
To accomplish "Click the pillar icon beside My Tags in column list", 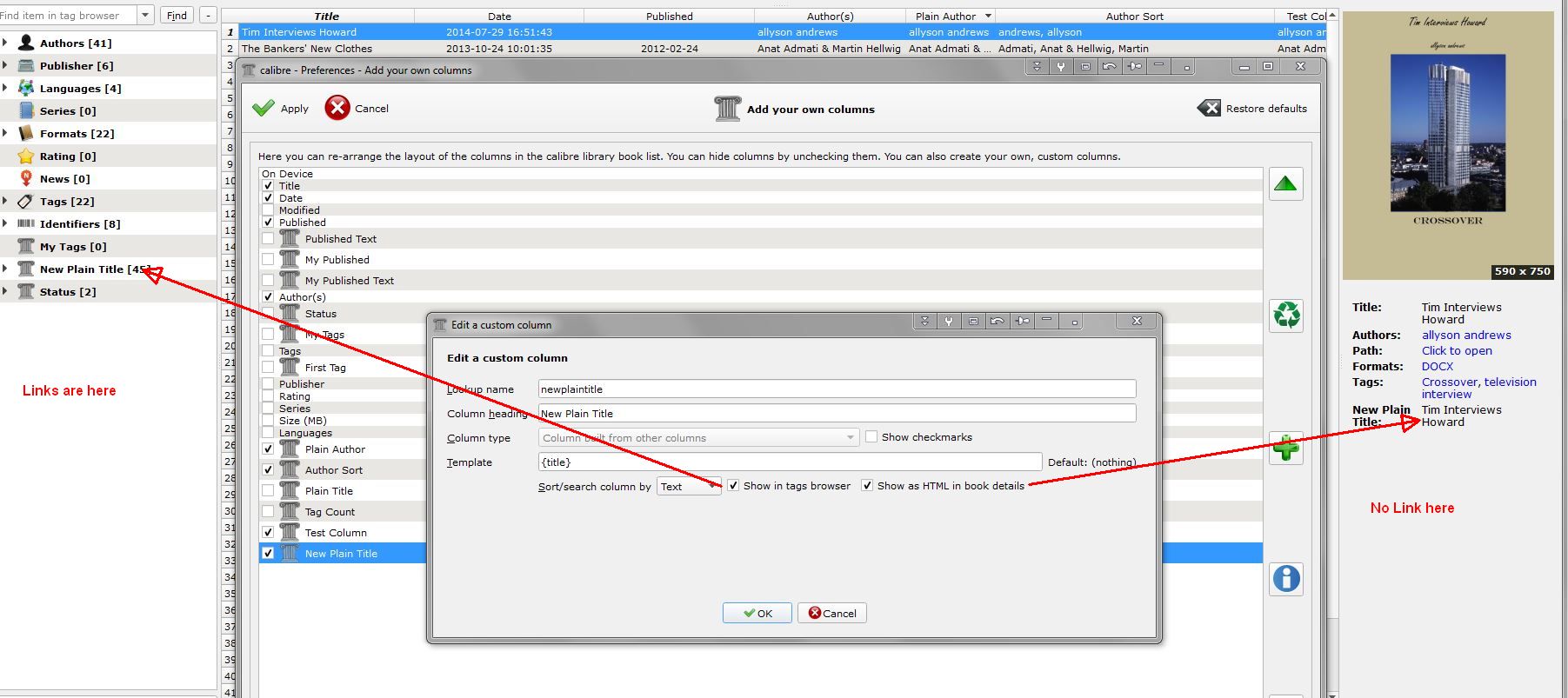I will (290, 334).
